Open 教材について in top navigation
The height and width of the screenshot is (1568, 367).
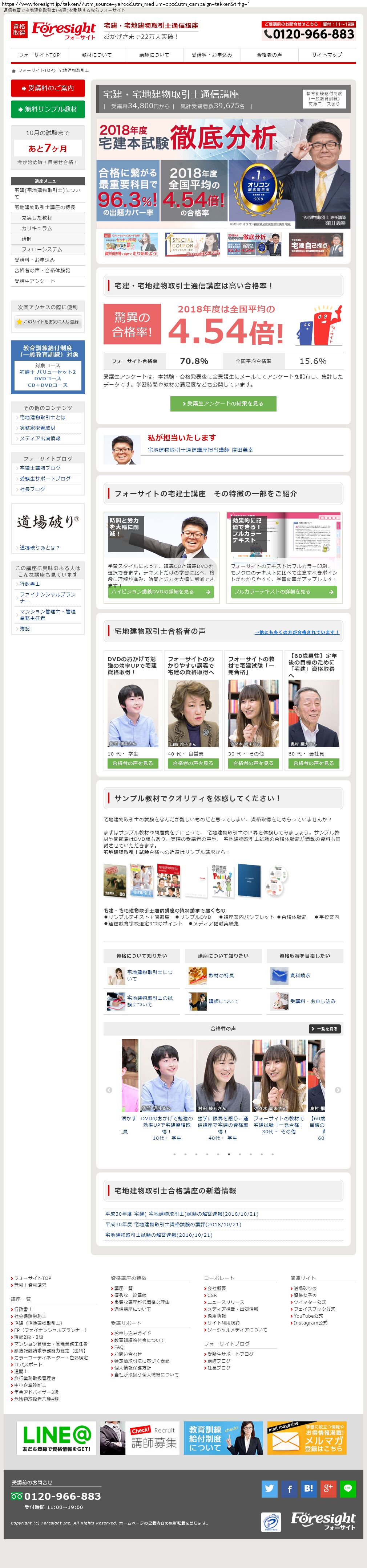pos(97,55)
